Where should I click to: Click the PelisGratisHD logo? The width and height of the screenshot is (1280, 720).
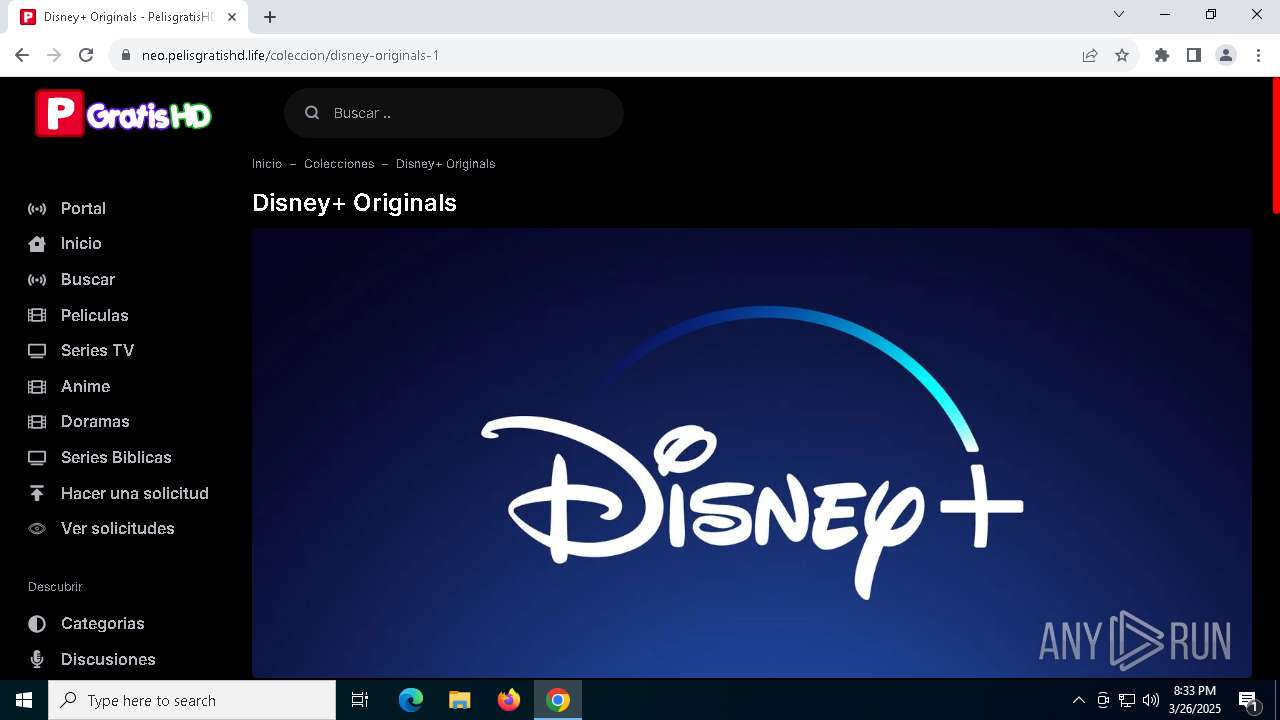(124, 113)
